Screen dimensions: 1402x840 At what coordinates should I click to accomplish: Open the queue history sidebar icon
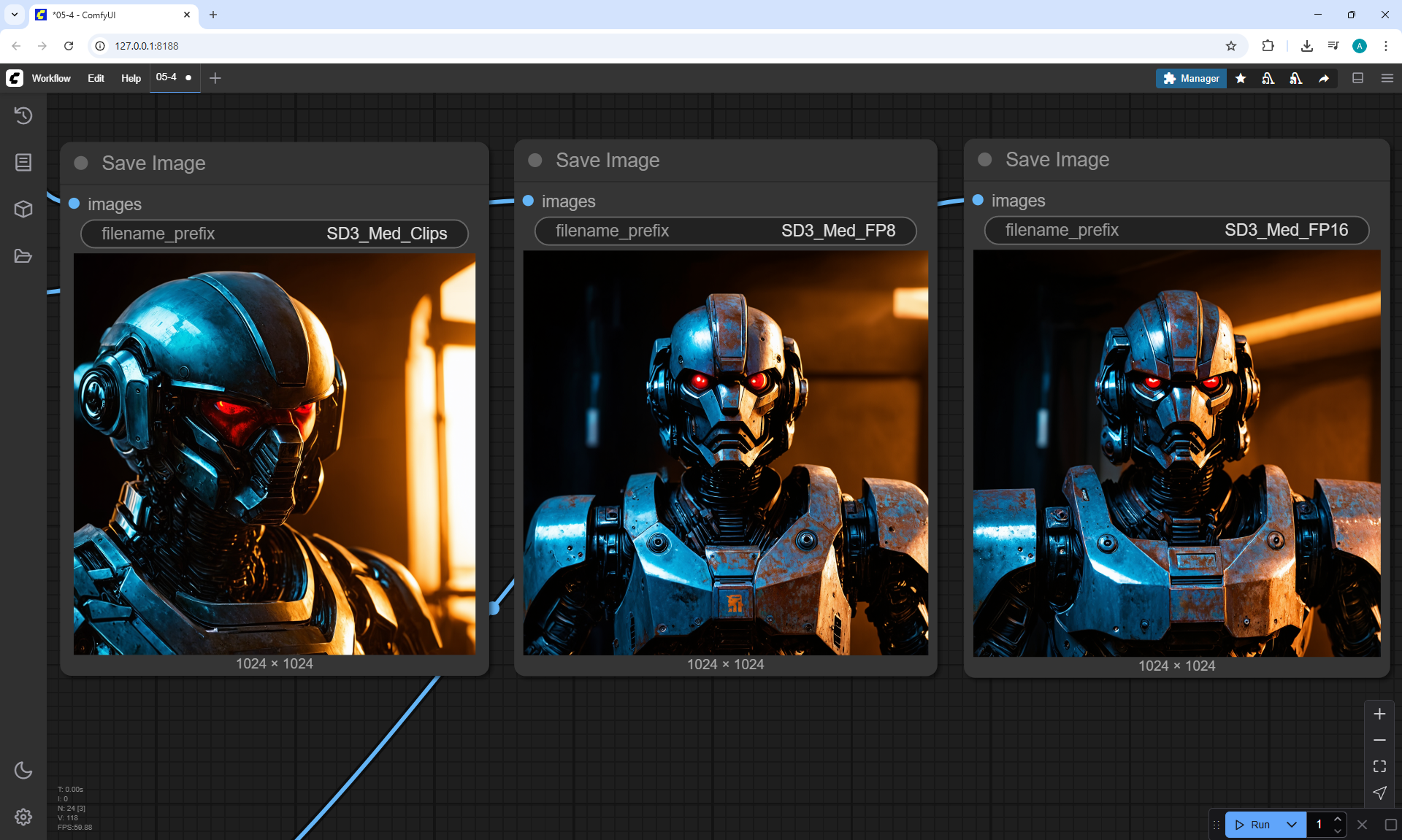[23, 115]
